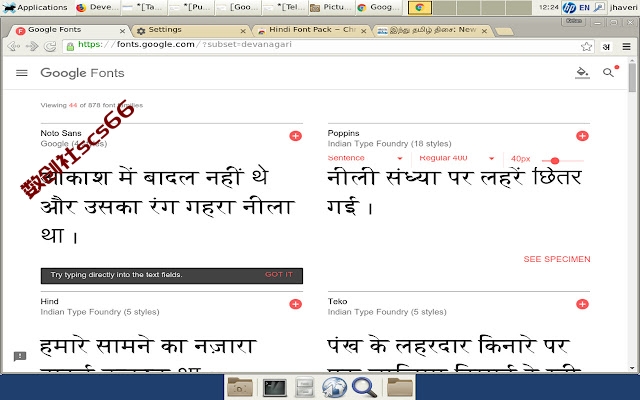Open the Firefox 'Deve...' taskbar window
The height and width of the screenshot is (400, 640).
[x=98, y=7]
